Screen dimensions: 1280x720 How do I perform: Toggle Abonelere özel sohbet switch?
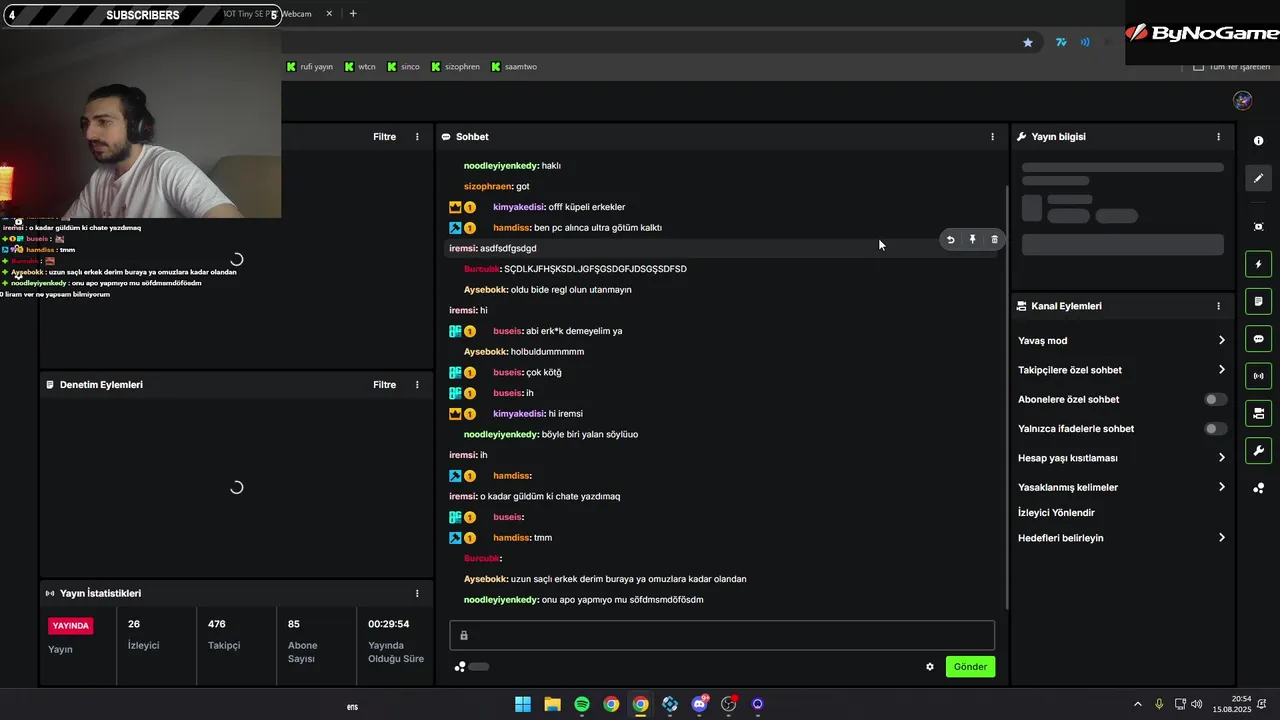click(1214, 399)
